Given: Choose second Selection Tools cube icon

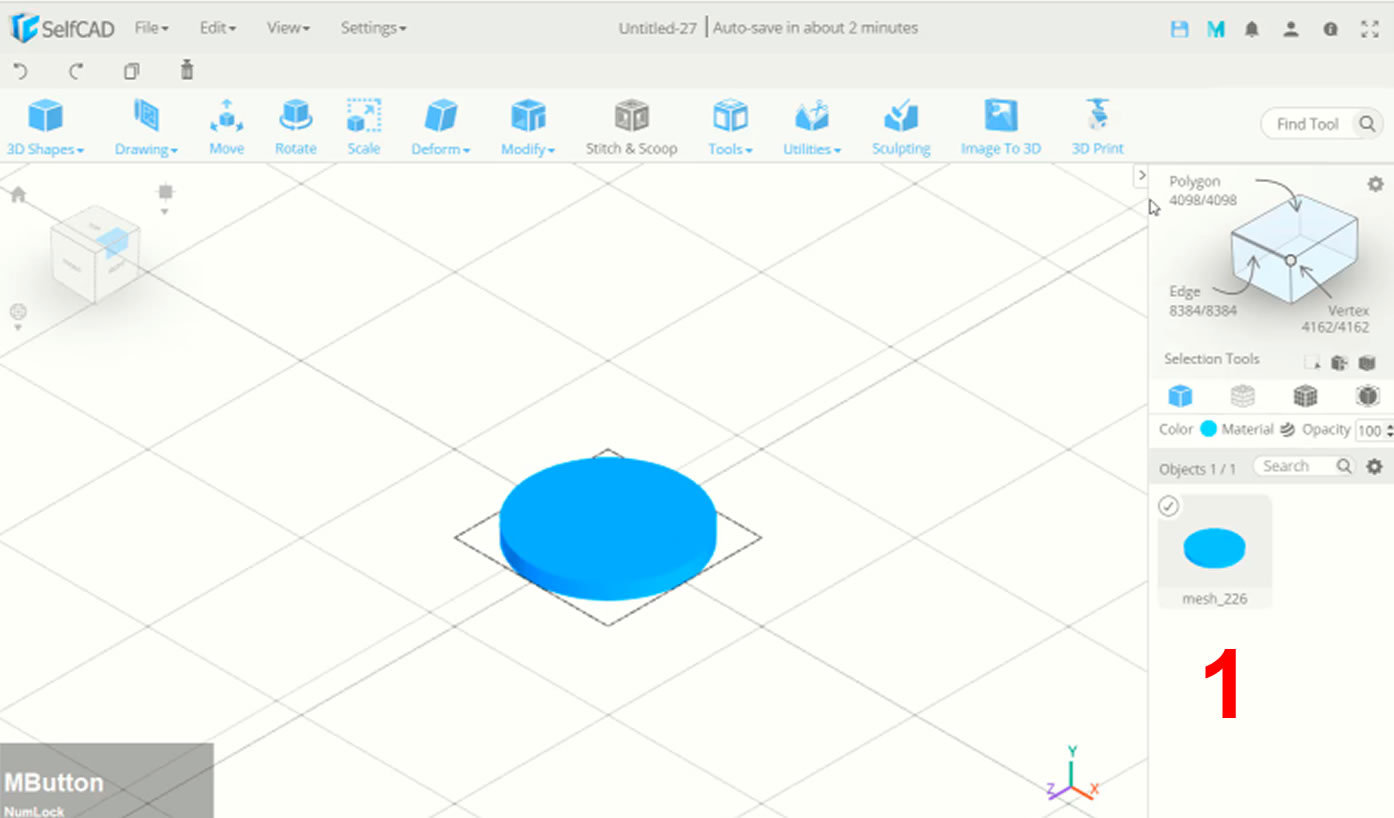Looking at the screenshot, I should (x=1339, y=362).
